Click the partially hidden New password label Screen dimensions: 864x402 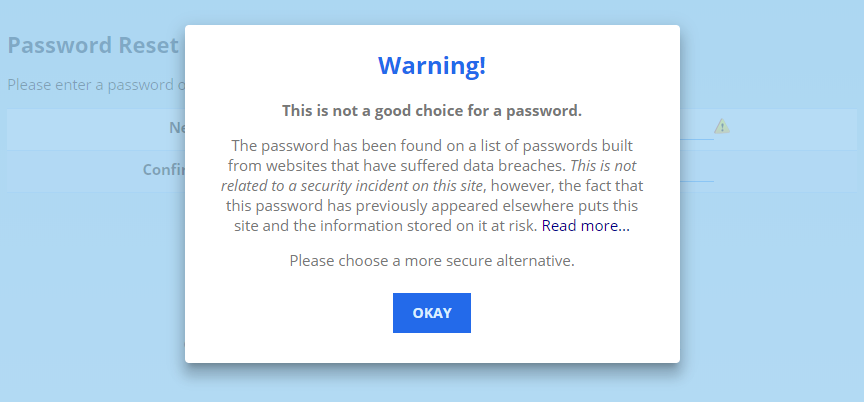pos(176,128)
